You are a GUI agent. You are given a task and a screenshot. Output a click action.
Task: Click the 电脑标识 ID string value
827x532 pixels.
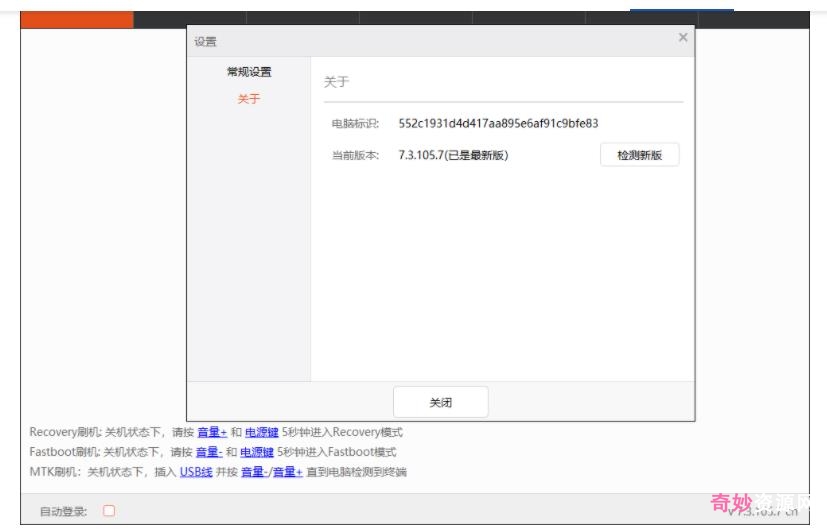[498, 123]
